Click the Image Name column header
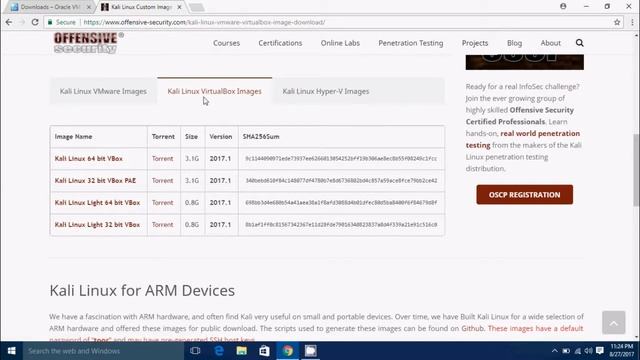 click(73, 137)
